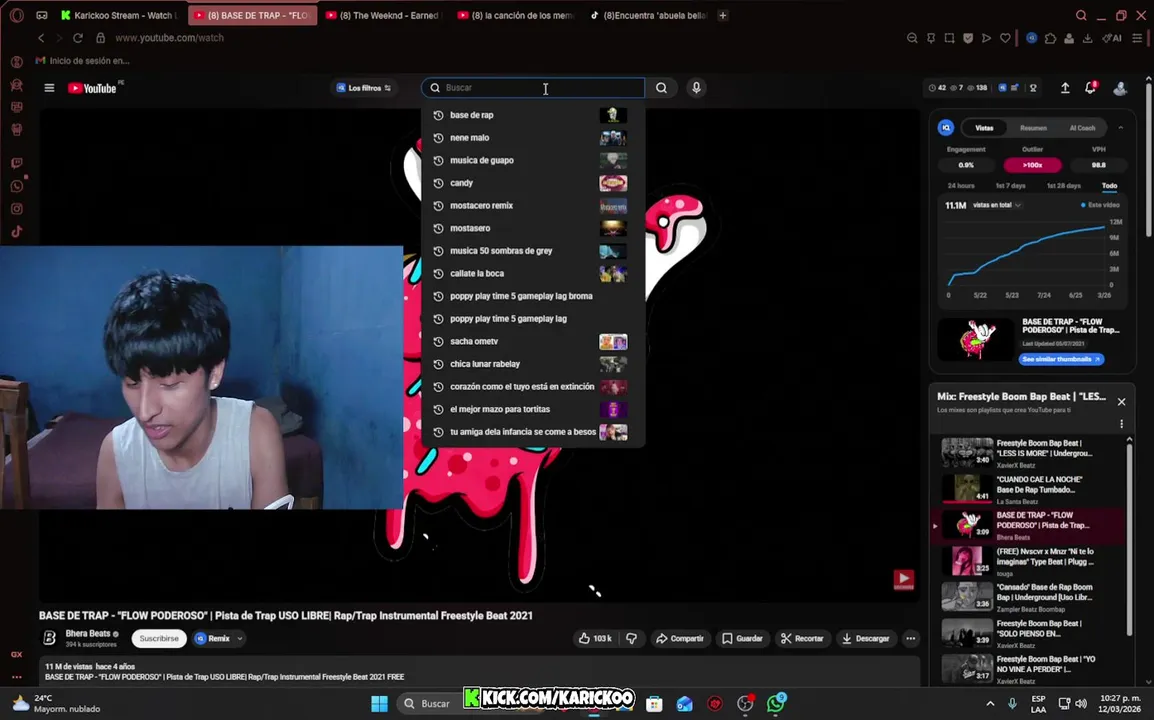Open the Opera extensions cube icon

[1050, 38]
